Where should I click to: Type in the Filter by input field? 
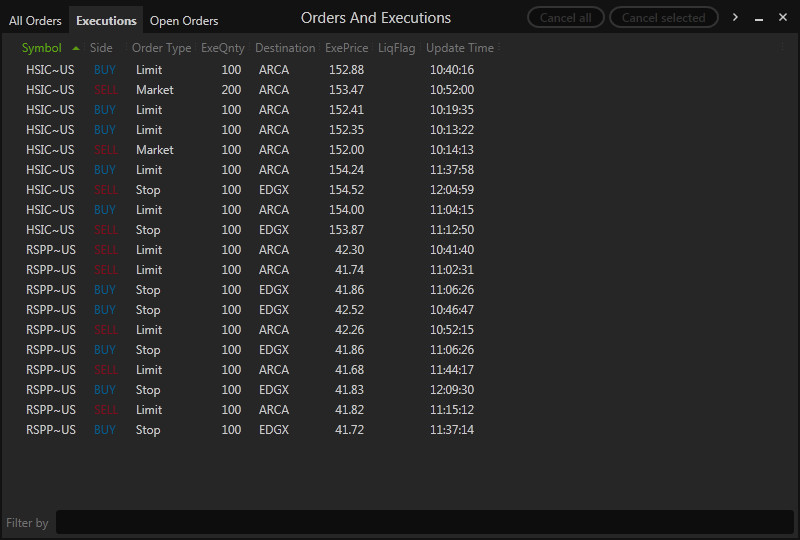click(424, 522)
